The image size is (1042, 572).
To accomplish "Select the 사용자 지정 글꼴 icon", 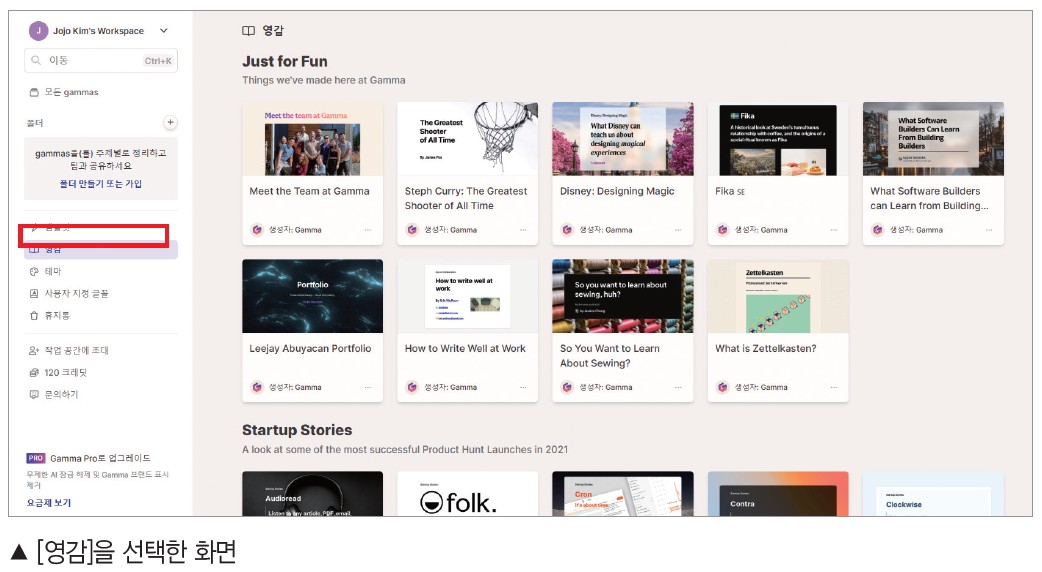I will tap(35, 293).
